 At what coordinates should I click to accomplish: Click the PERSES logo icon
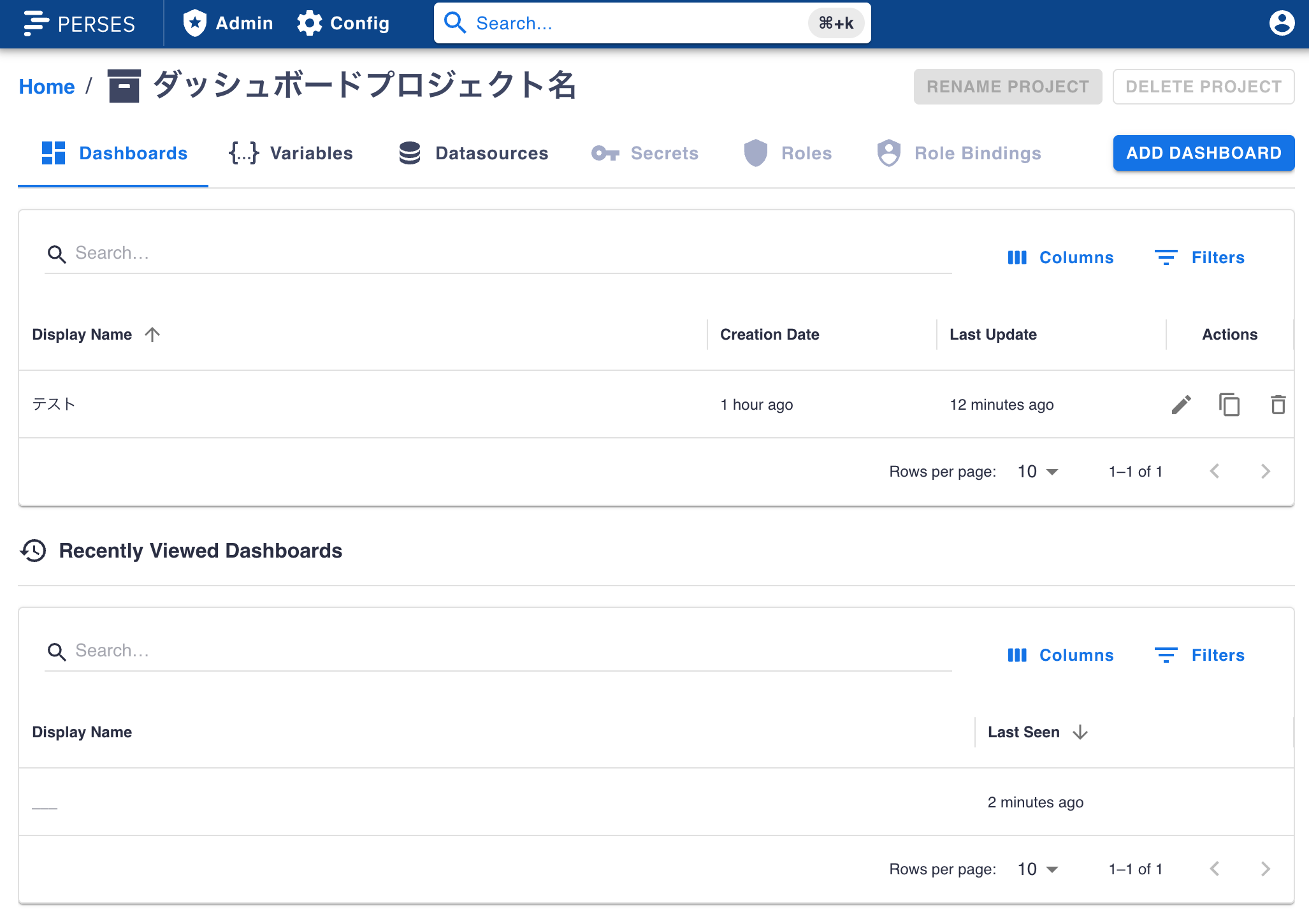(36, 24)
